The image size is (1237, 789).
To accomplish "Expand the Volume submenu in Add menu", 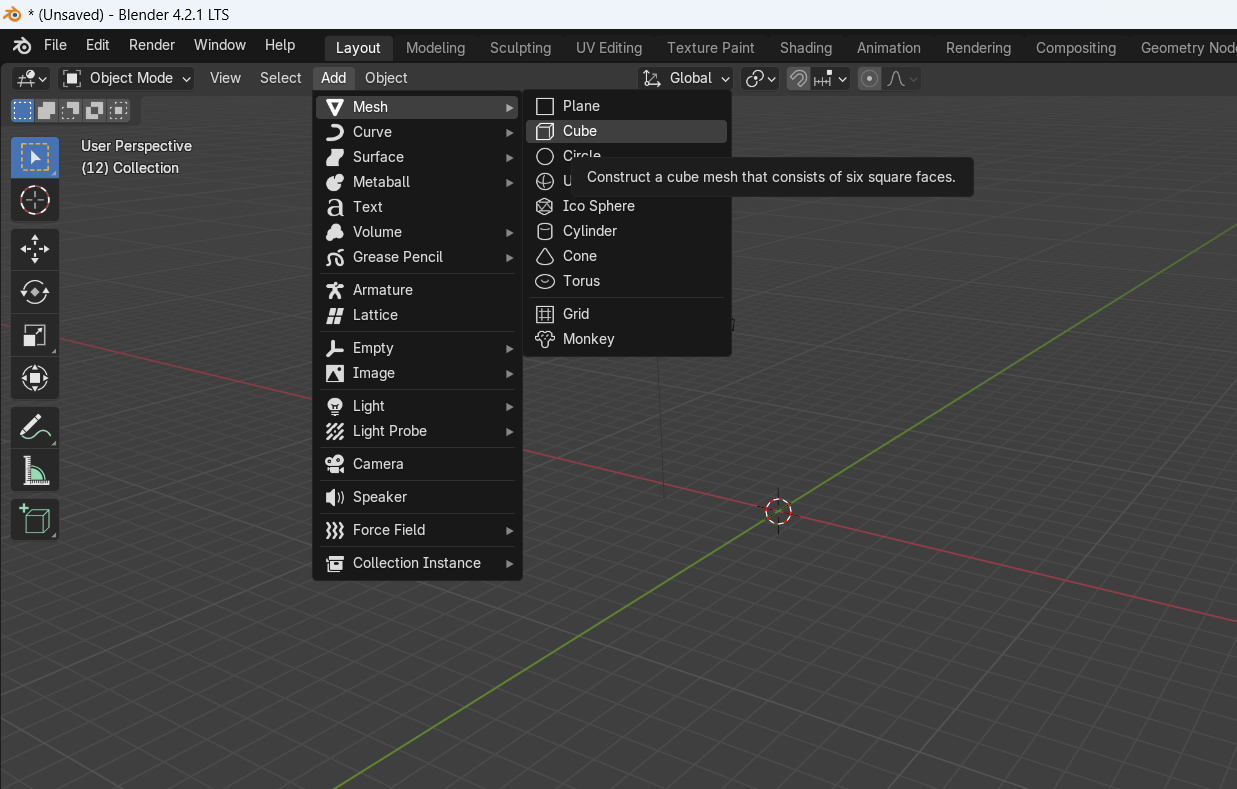I will tap(418, 232).
